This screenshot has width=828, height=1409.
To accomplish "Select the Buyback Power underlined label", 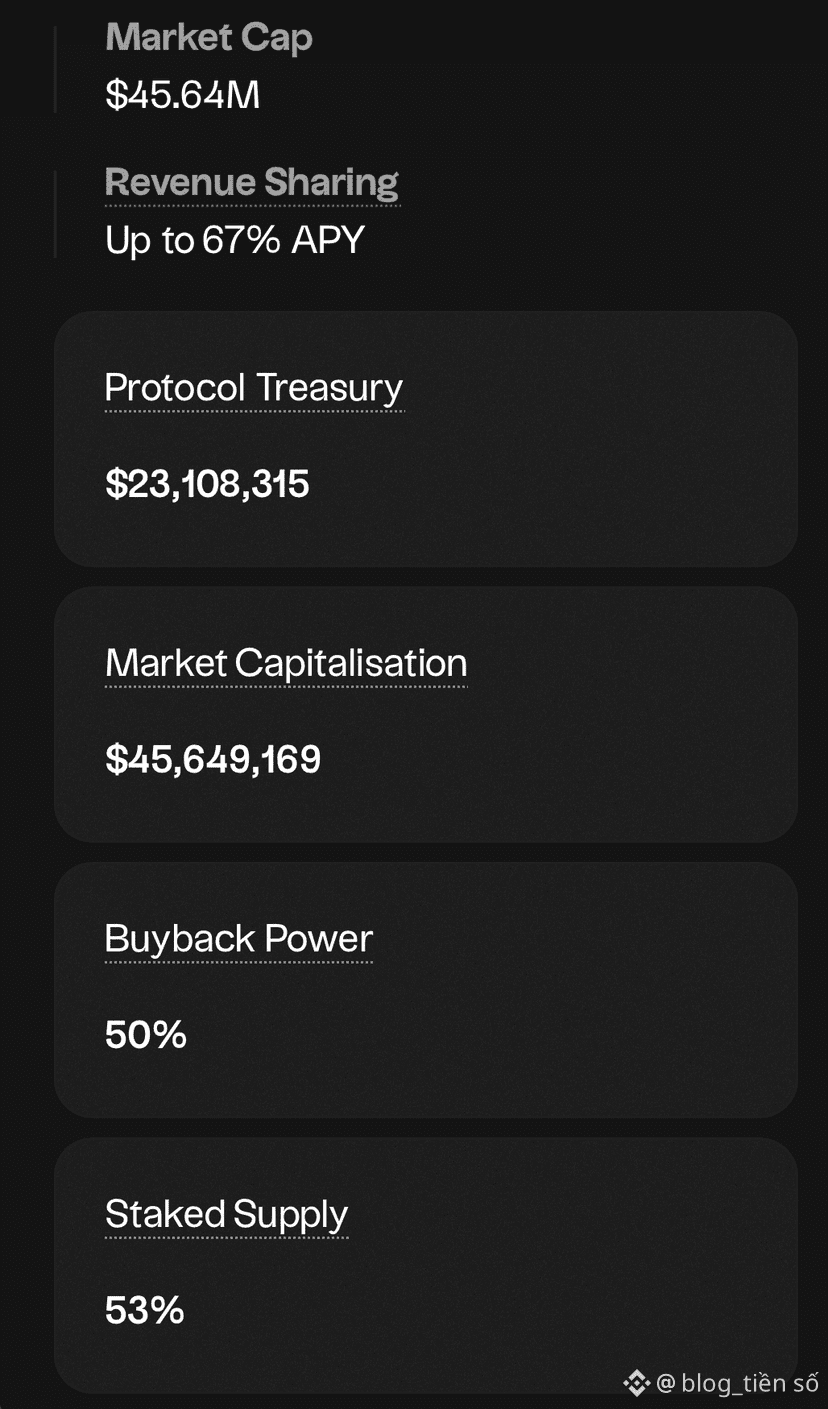I will (239, 938).
